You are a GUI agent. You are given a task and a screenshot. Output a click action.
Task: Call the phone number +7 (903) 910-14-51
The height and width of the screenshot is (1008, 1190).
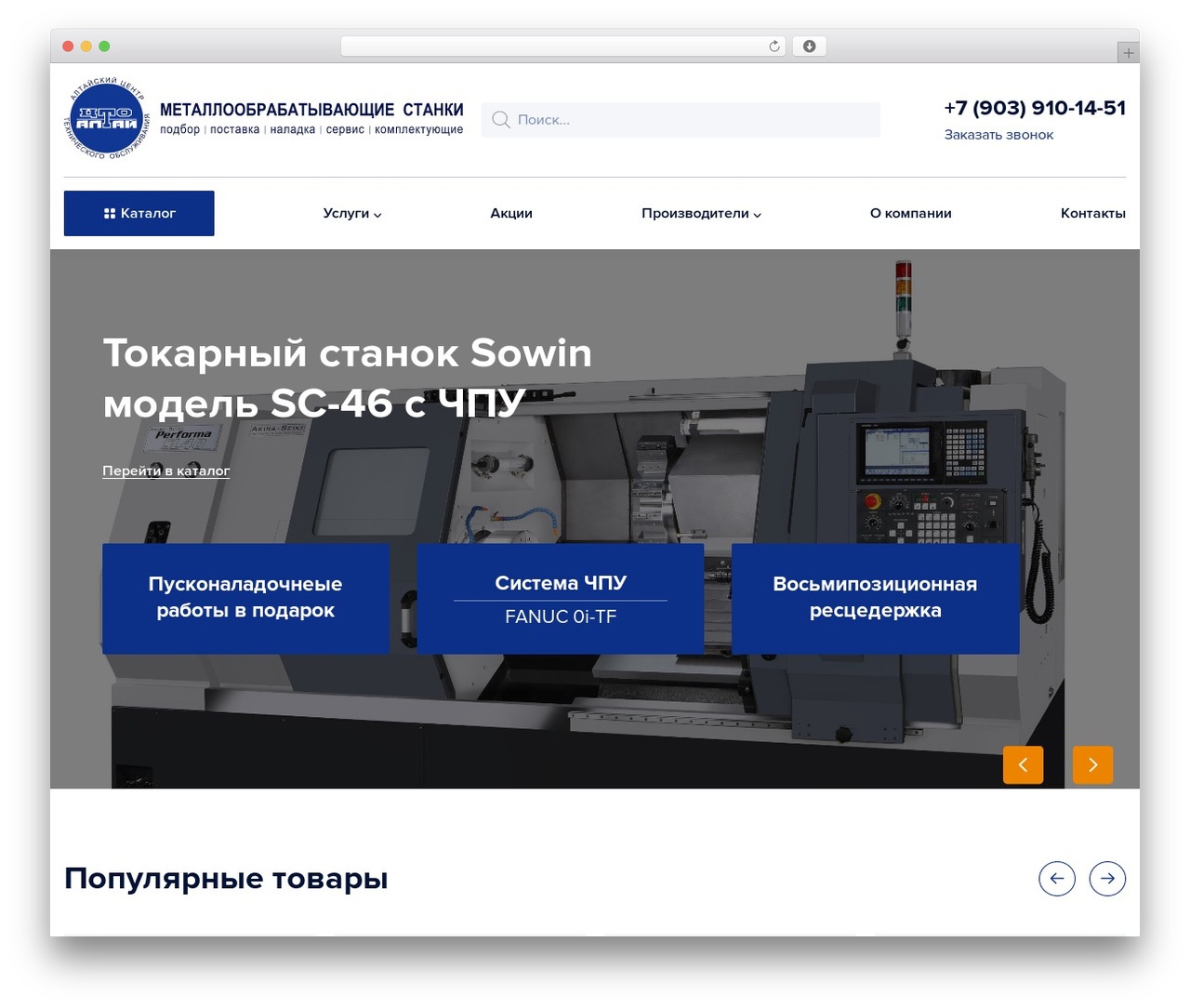pos(1035,108)
